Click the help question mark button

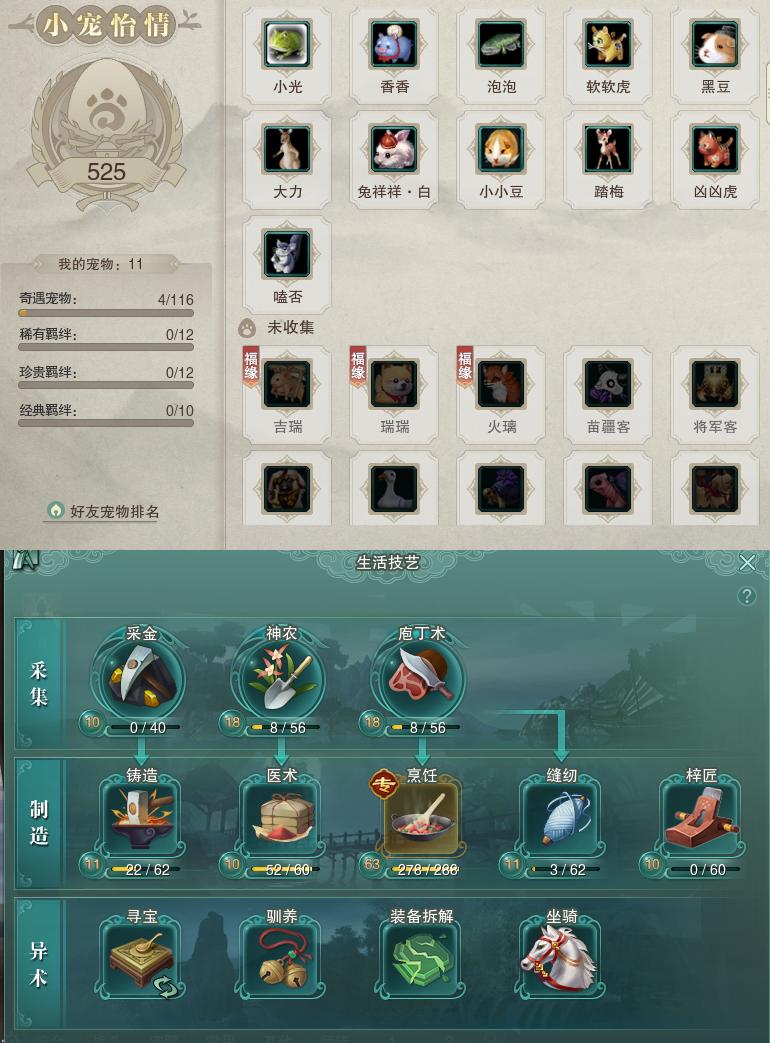(747, 595)
